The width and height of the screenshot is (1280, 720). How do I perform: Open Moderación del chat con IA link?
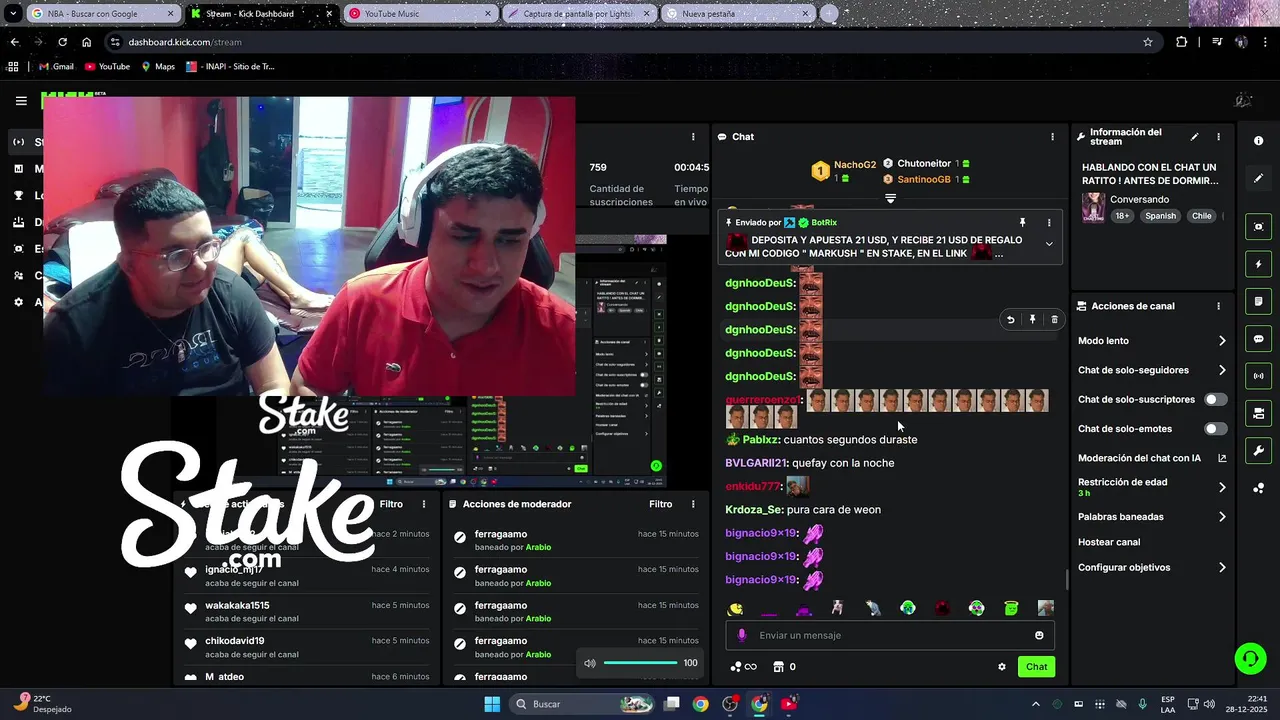[x=1152, y=458]
